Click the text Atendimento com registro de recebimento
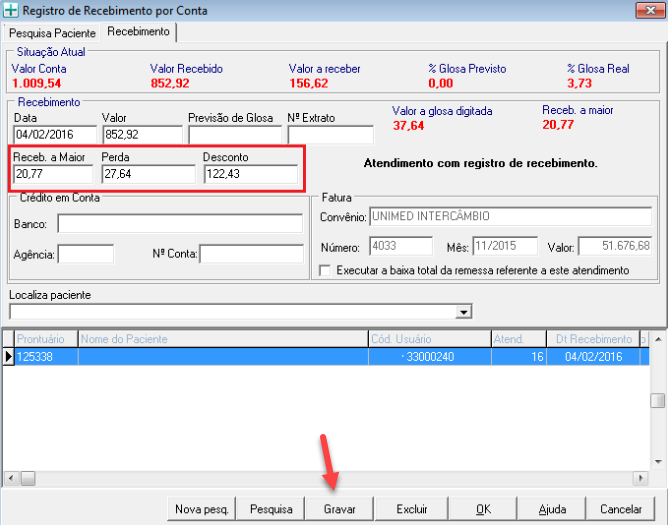This screenshot has width=668, height=525. coord(481,163)
